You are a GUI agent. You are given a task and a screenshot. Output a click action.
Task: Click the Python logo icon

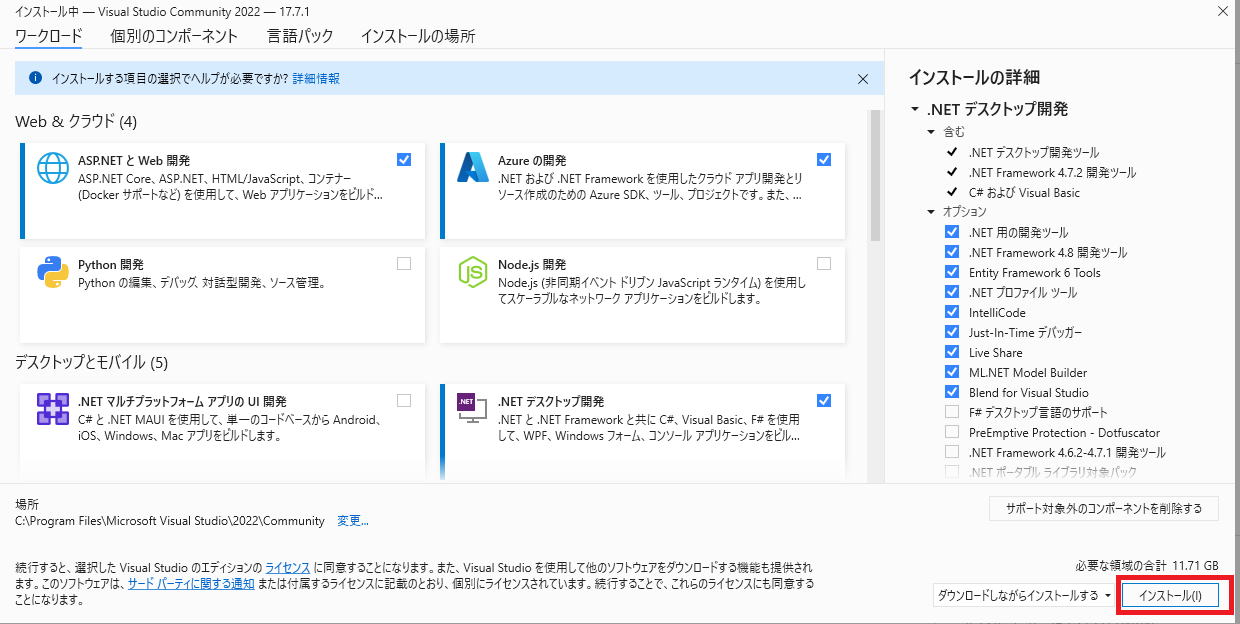pyautogui.click(x=53, y=272)
